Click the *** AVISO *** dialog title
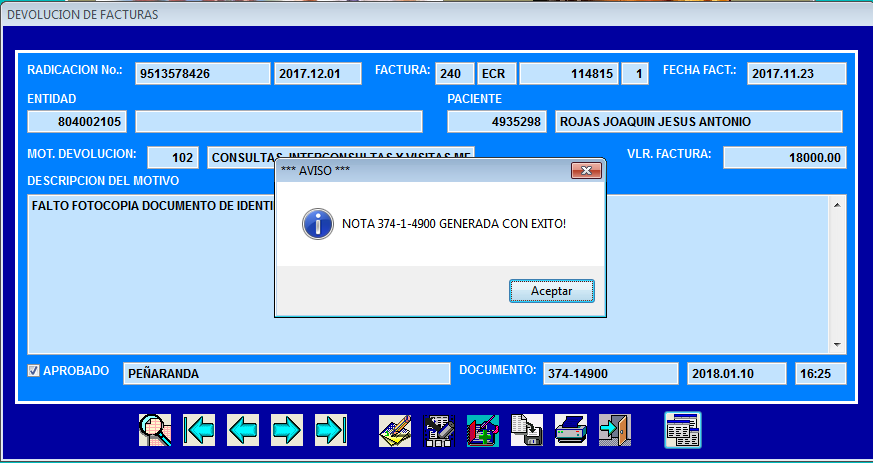 [x=316, y=170]
